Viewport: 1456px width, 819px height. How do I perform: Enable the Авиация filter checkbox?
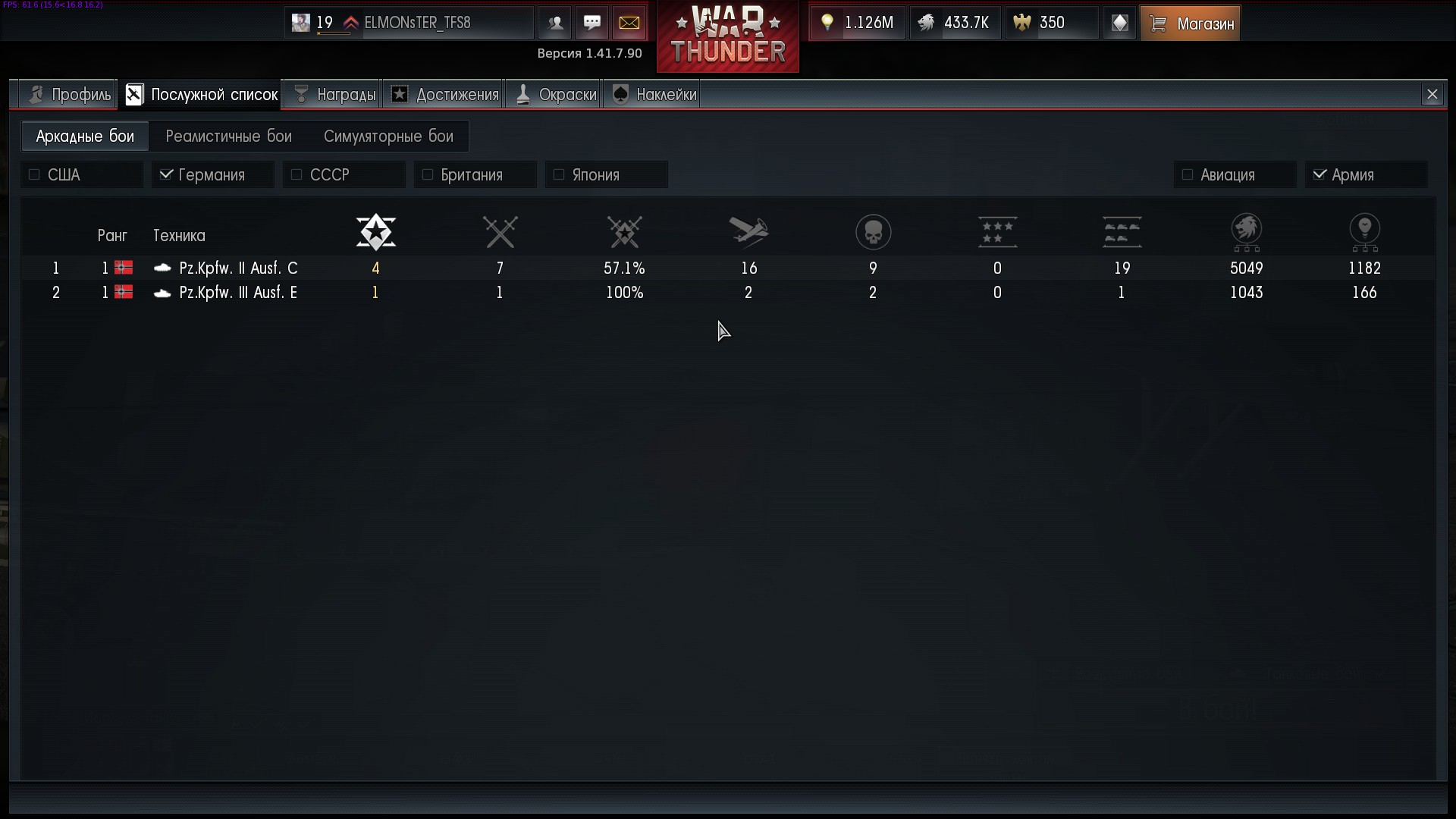pos(1188,174)
